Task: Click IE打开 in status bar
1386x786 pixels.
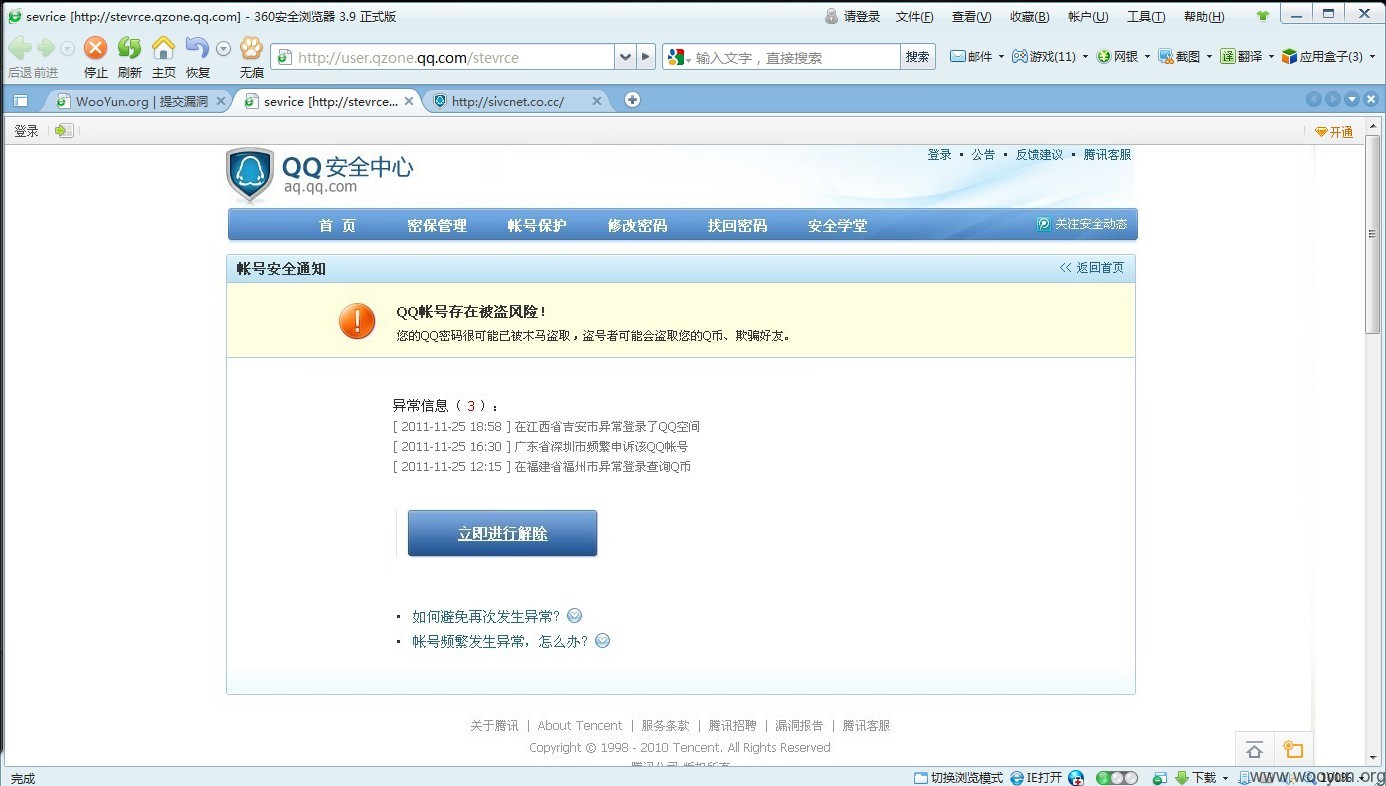Action: [1036, 777]
